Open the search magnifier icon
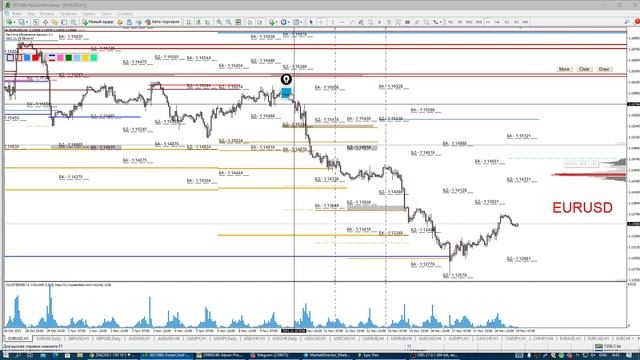 (x=627, y=22)
